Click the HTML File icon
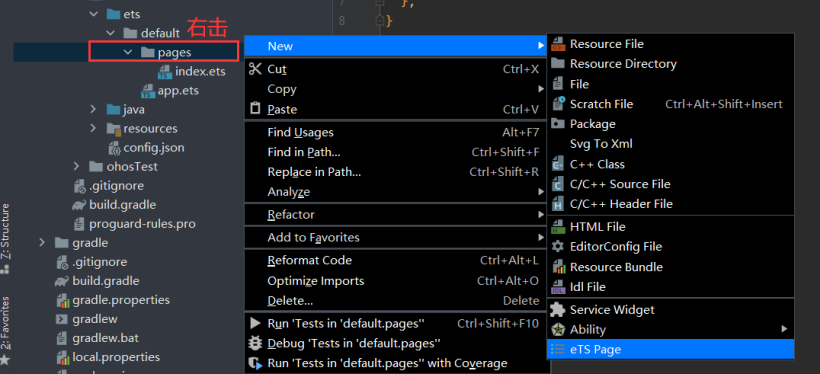This screenshot has height=374, width=820. coord(558,226)
